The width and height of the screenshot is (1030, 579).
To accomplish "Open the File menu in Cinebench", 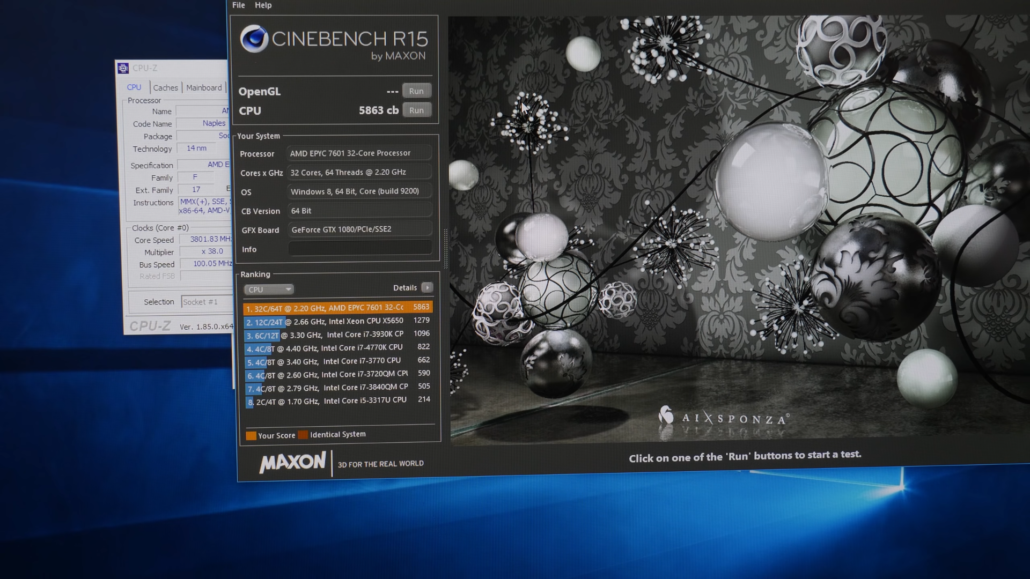I will click(x=238, y=5).
